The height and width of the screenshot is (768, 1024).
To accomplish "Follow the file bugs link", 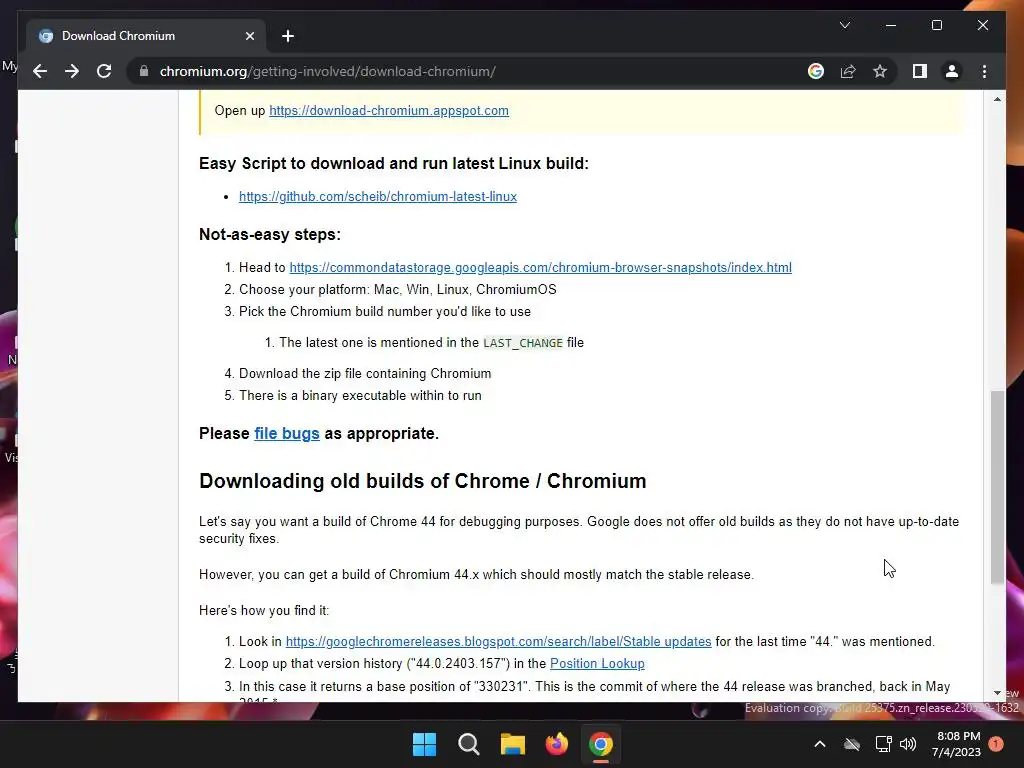I will 287,434.
